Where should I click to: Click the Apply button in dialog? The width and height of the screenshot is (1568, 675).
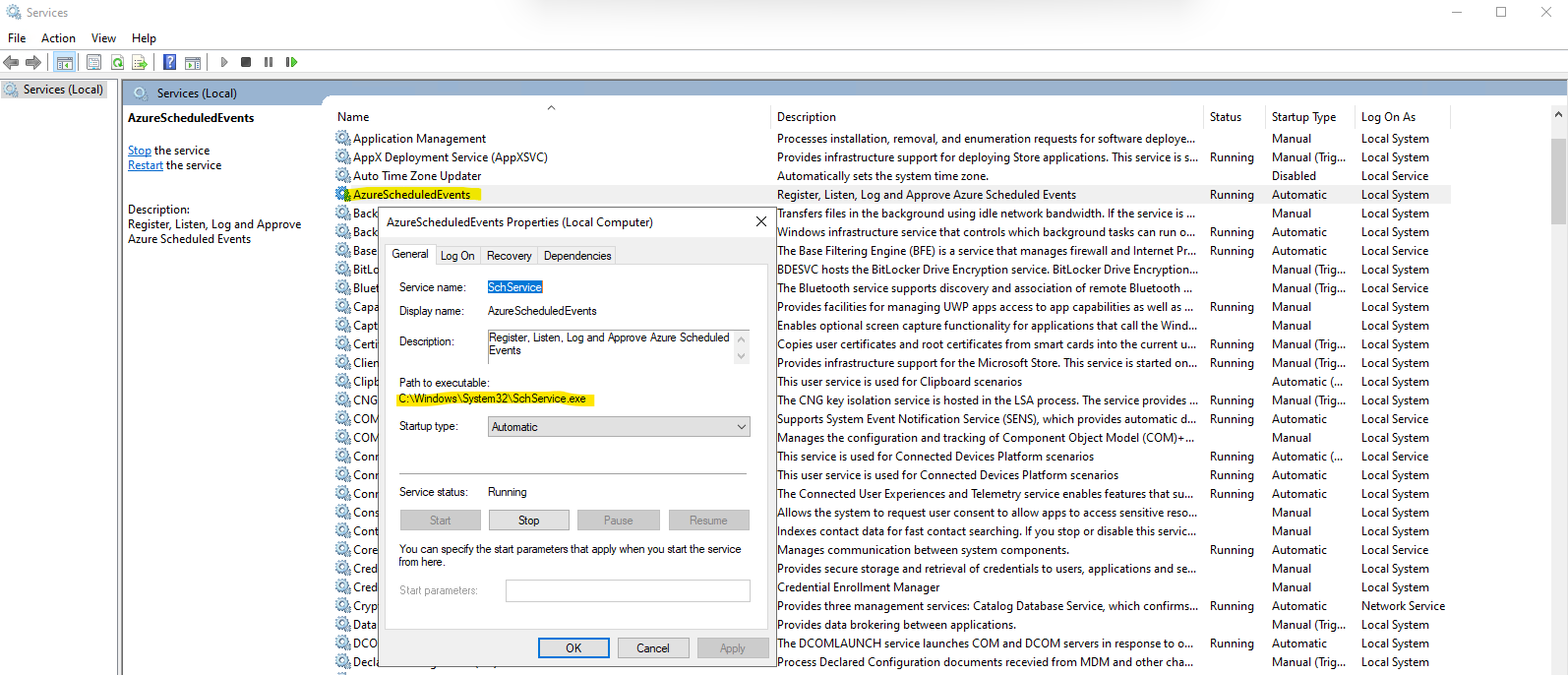(x=733, y=648)
